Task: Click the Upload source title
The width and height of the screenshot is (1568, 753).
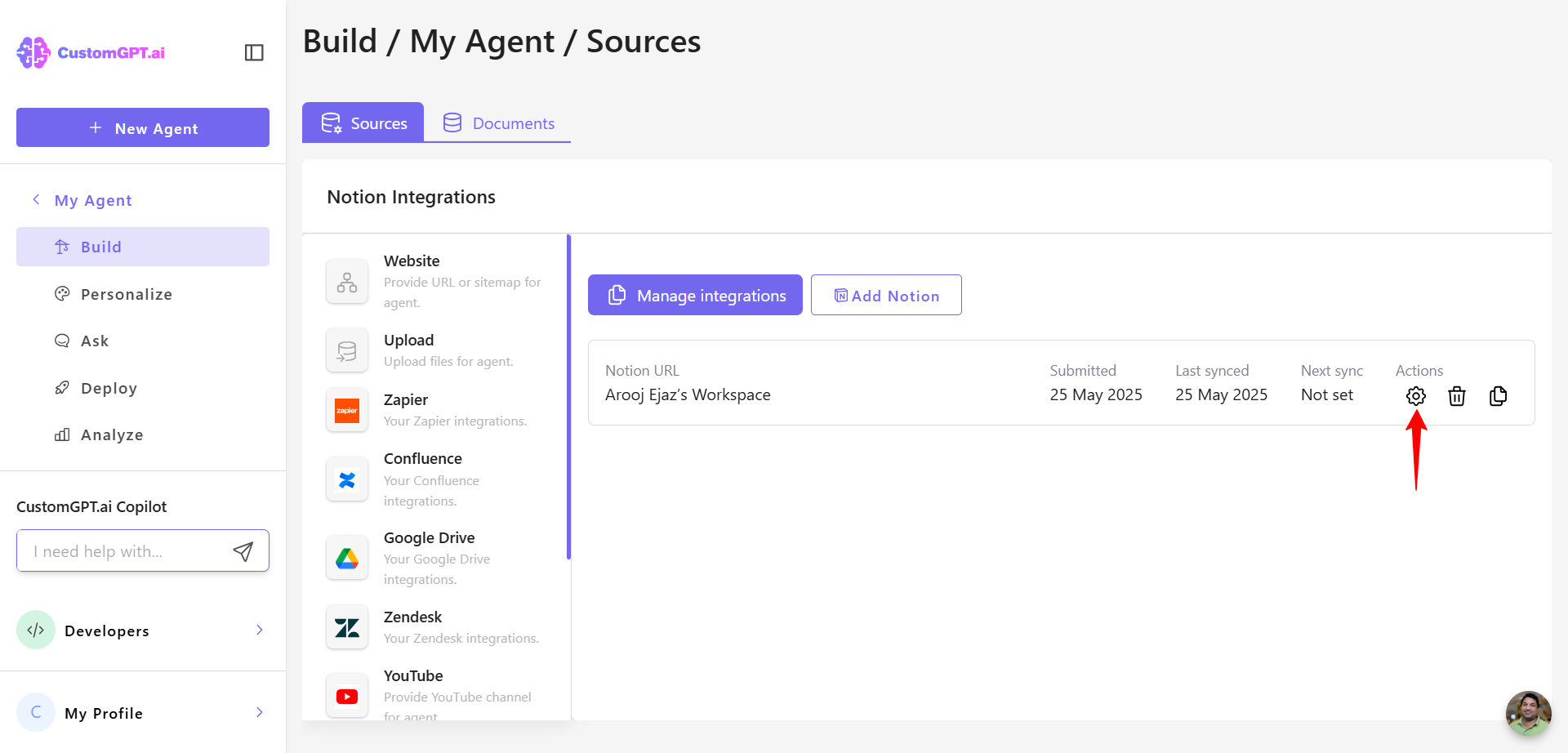Action: 408,340
